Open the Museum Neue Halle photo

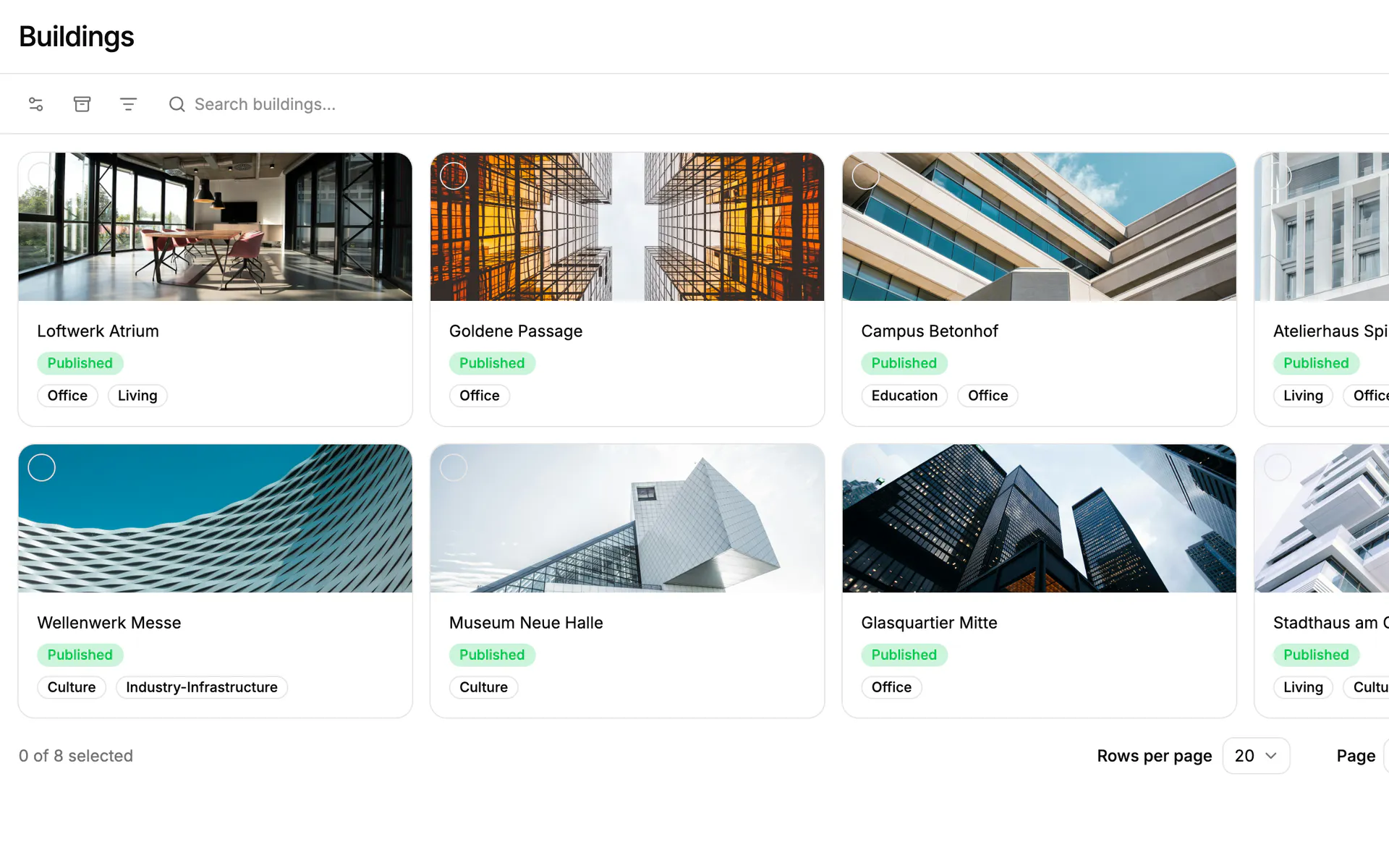pos(627,519)
